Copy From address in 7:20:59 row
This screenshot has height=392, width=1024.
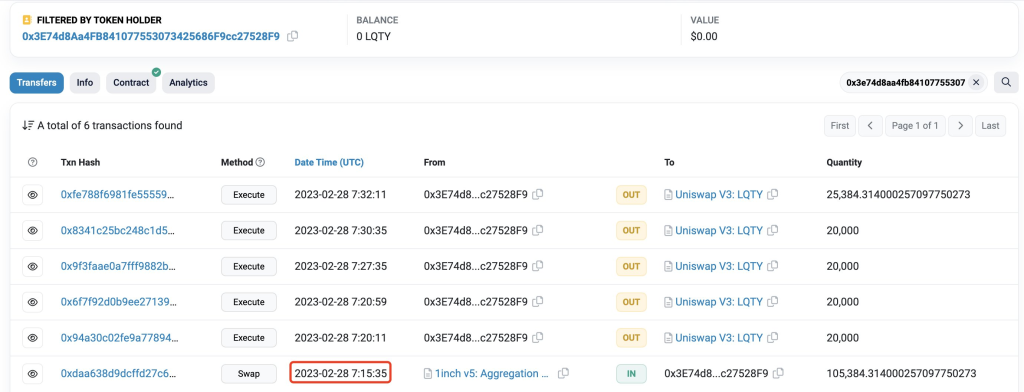pos(538,302)
